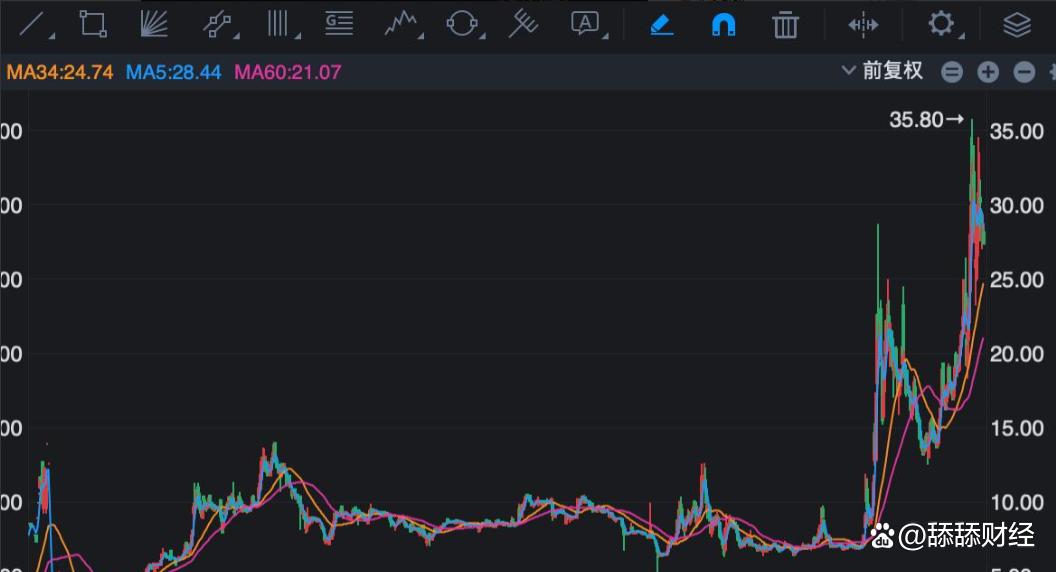Expand the price label tool submenu
The height and width of the screenshot is (572, 1056).
click(x=340, y=23)
